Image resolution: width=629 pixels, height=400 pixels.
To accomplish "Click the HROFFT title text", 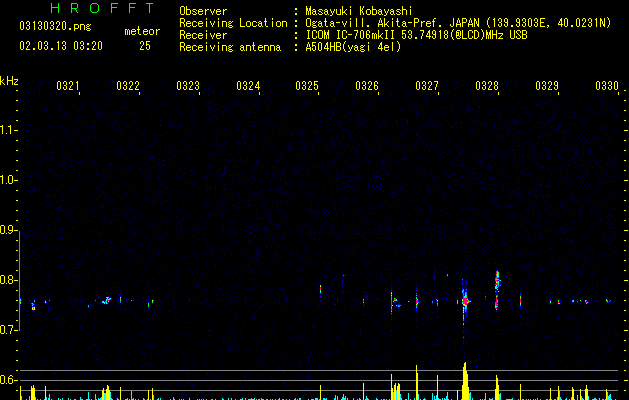I will [x=103, y=8].
